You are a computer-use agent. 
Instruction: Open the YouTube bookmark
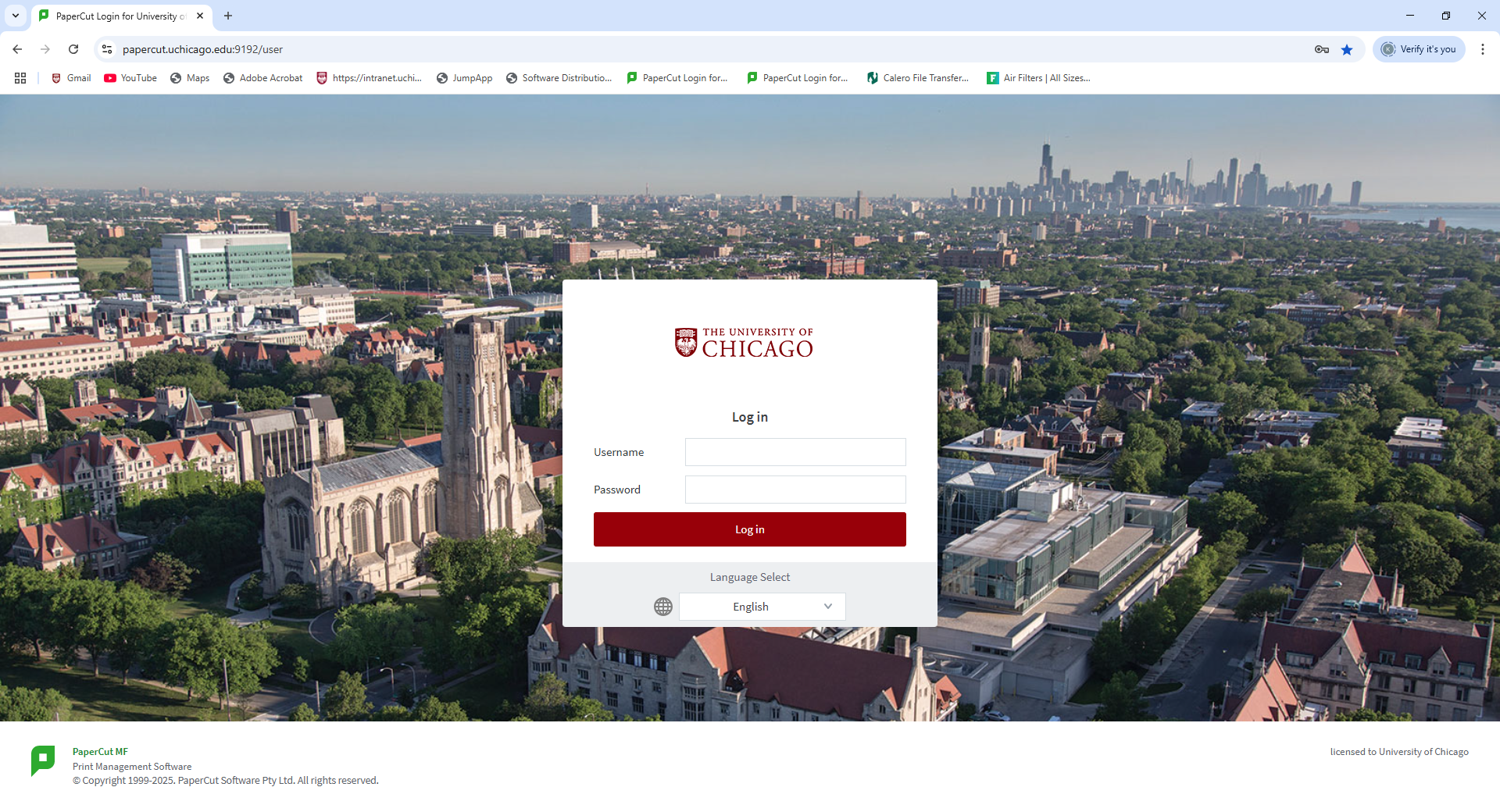[130, 78]
